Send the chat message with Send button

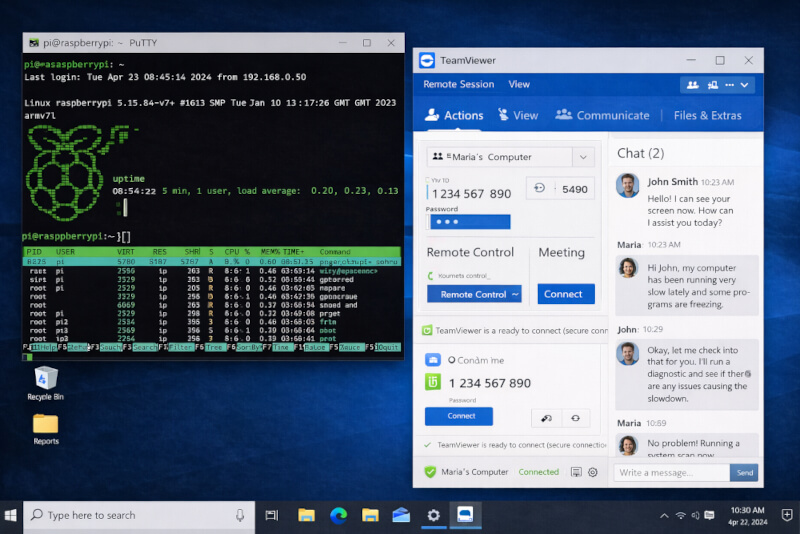[x=744, y=473]
